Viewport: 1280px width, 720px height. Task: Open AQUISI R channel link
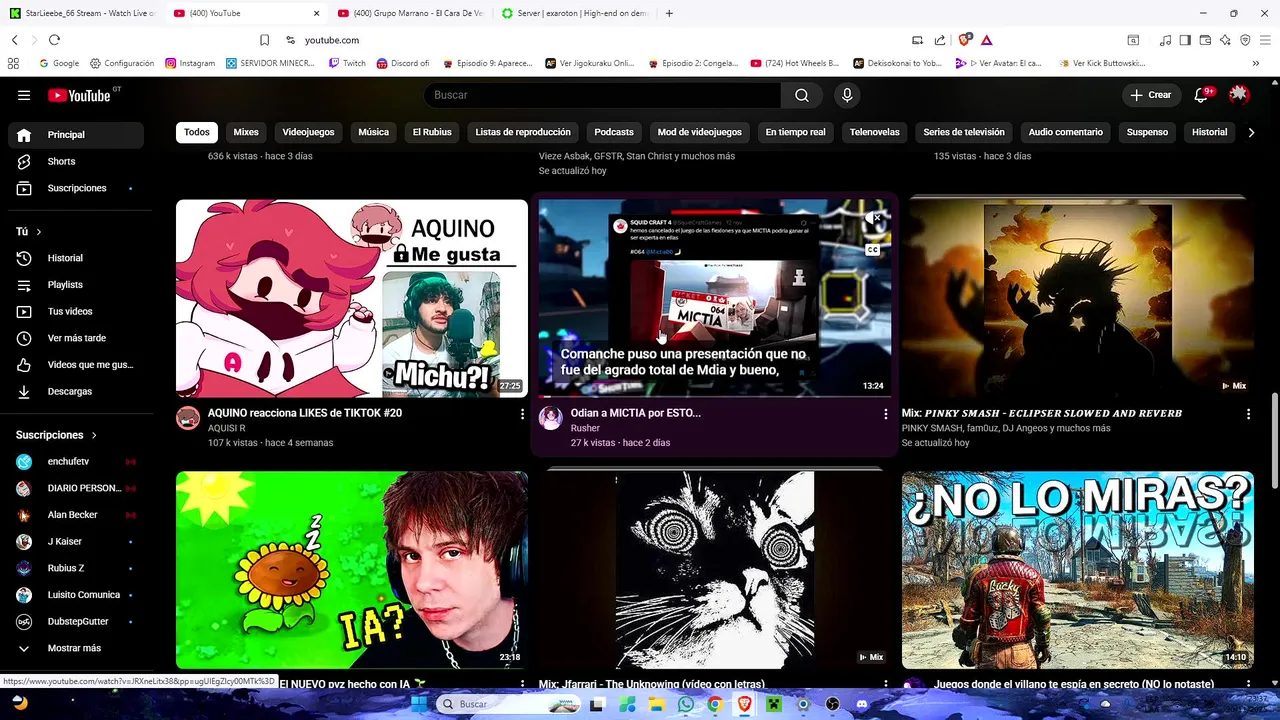pyautogui.click(x=226, y=428)
